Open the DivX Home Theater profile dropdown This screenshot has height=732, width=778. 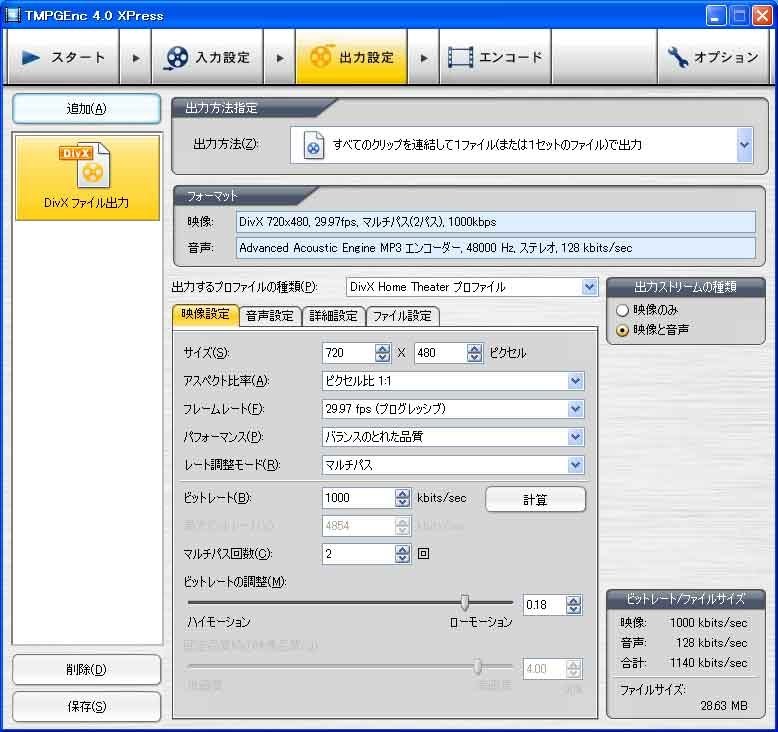(589, 287)
